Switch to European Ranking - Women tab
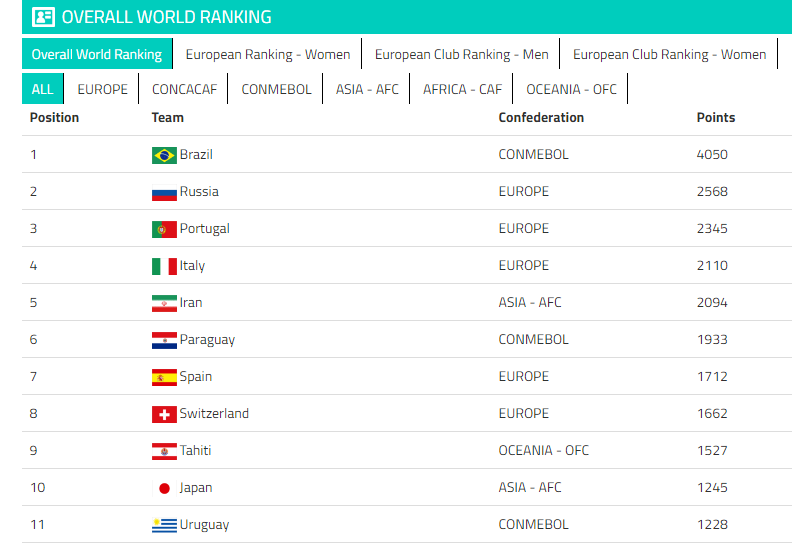 tap(267, 54)
